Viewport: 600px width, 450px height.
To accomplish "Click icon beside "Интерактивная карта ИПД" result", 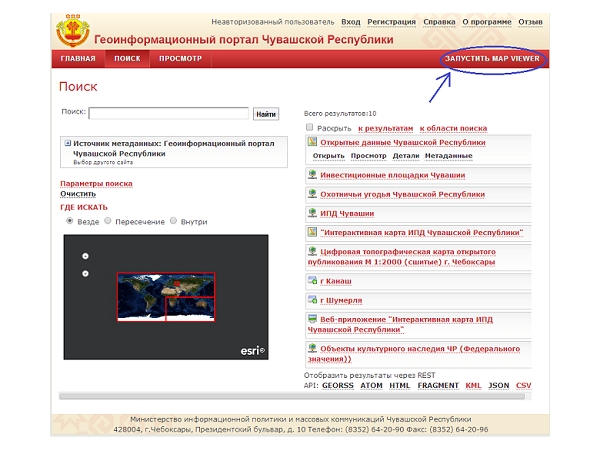I will (x=312, y=232).
